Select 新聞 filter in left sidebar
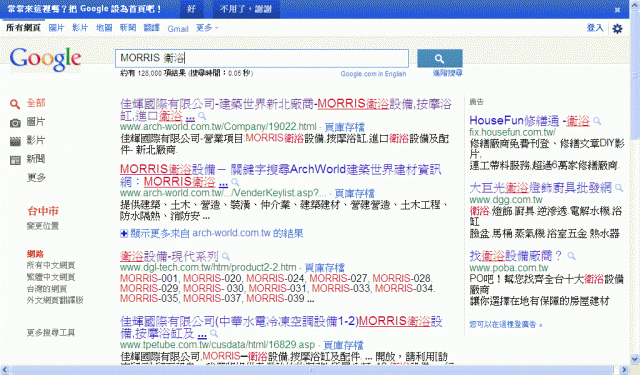Viewport: 640px width, 375px height. (36, 159)
